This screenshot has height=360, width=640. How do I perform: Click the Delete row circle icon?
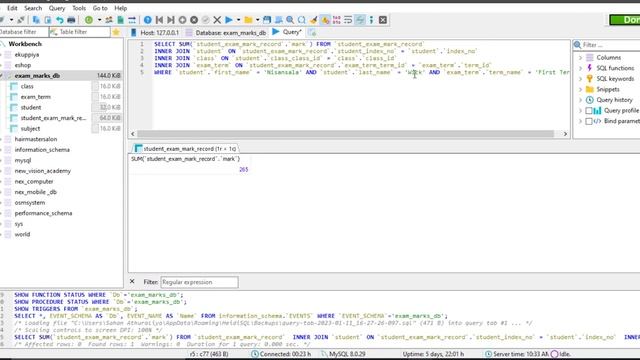(194, 20)
